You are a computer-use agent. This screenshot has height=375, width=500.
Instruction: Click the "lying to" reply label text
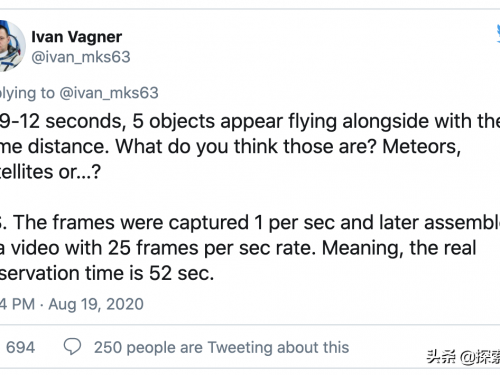pos(27,93)
